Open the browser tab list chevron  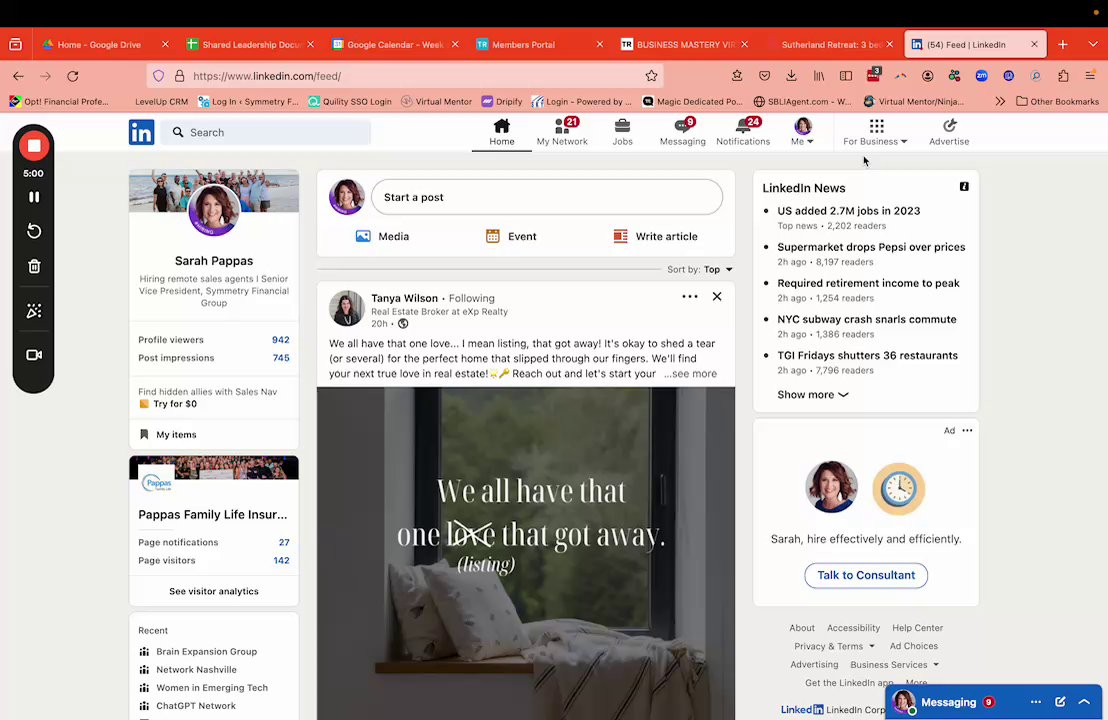[1092, 45]
